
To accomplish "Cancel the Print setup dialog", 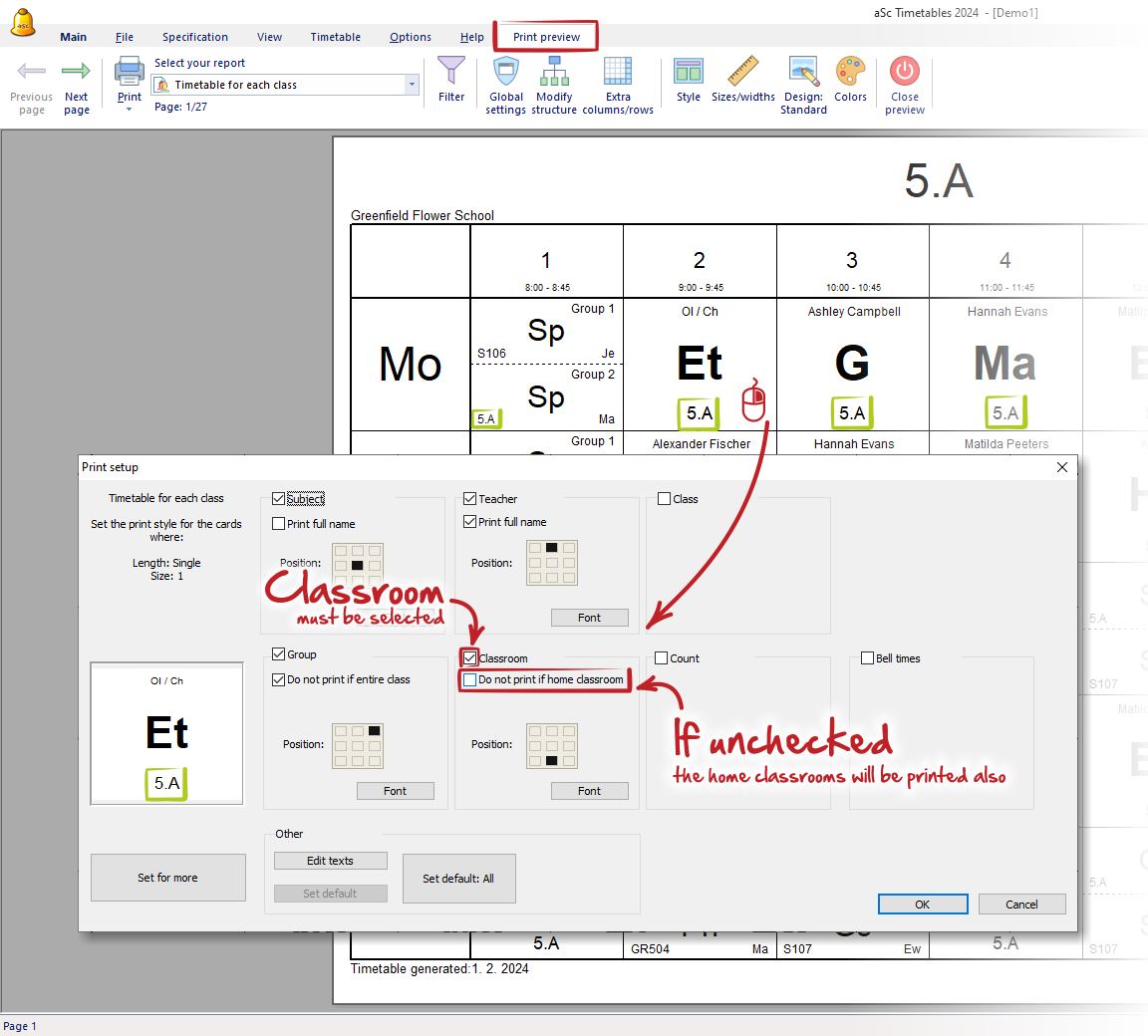I will [x=1021, y=905].
